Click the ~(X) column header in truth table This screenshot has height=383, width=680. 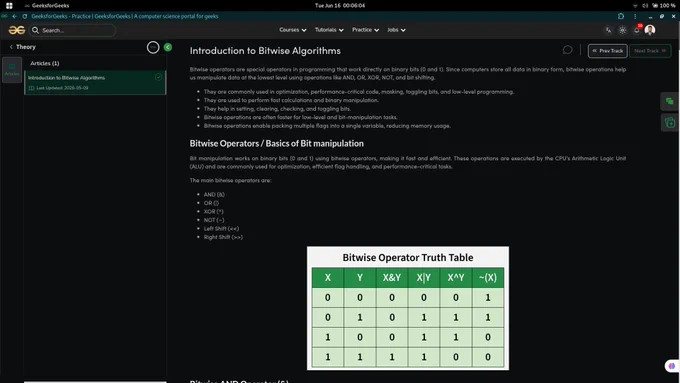[x=488, y=278]
